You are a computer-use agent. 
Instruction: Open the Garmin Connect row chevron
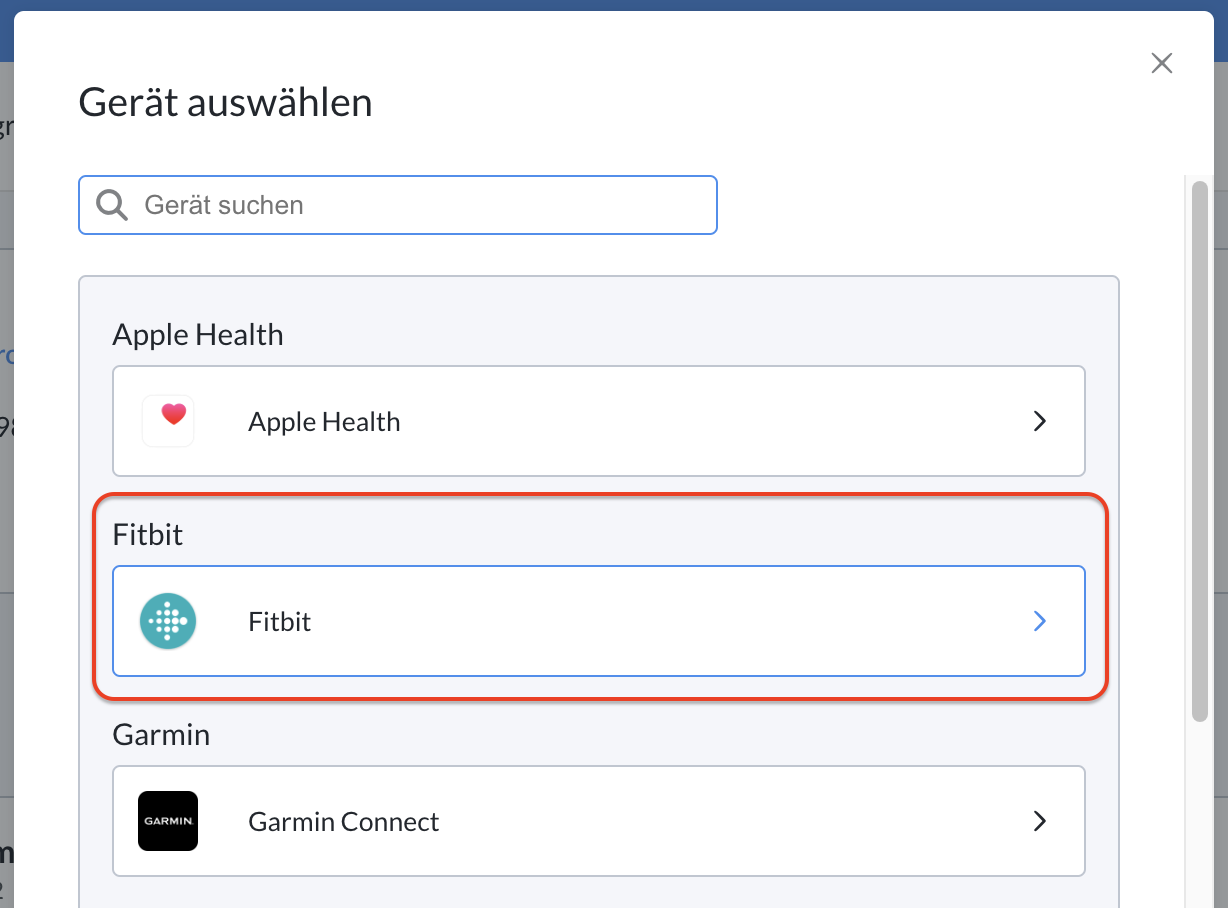1040,821
